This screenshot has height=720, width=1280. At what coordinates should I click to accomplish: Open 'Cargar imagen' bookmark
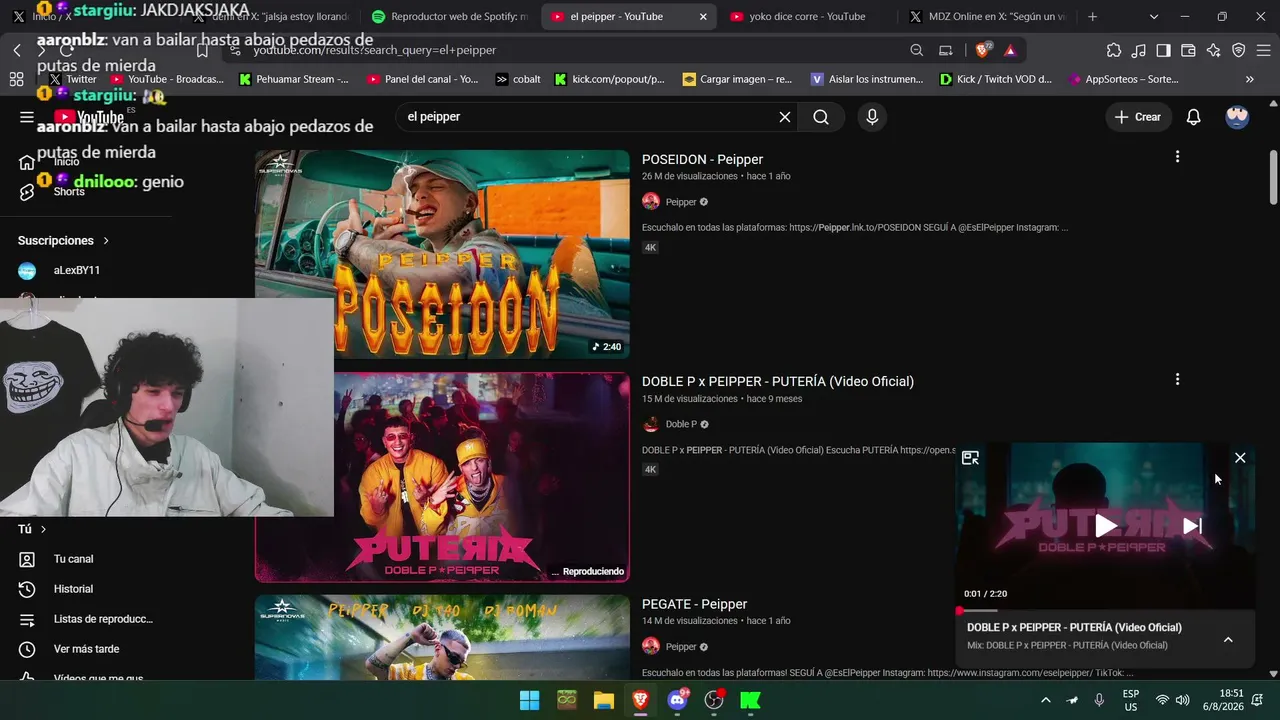(x=737, y=79)
